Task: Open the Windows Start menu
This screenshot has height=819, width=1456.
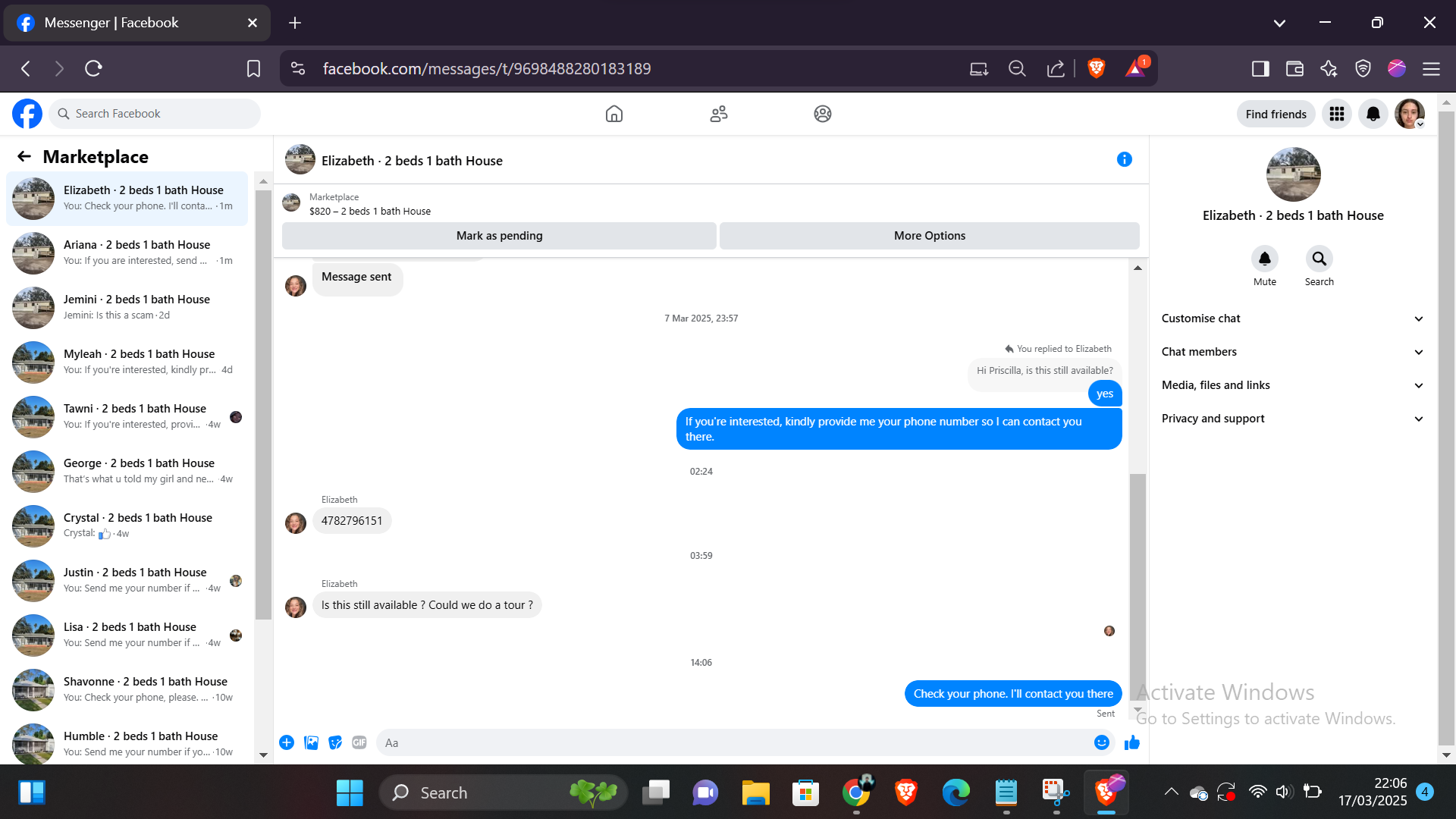Action: point(350,792)
